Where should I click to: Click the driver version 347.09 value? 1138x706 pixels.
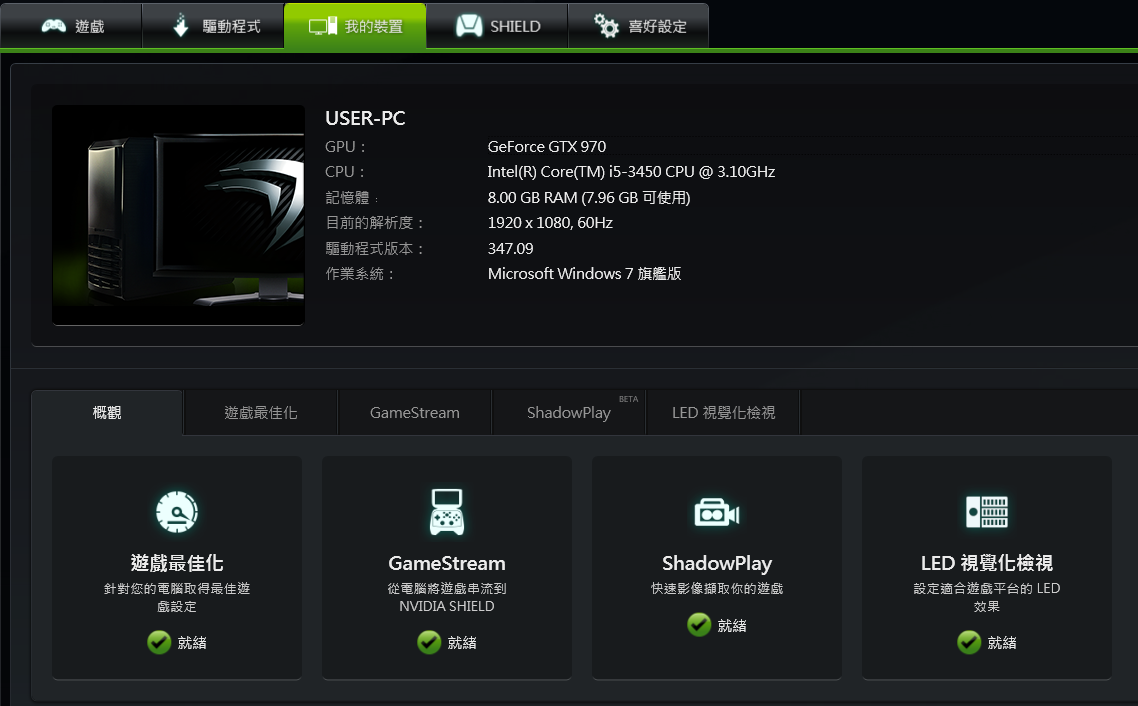(x=510, y=248)
